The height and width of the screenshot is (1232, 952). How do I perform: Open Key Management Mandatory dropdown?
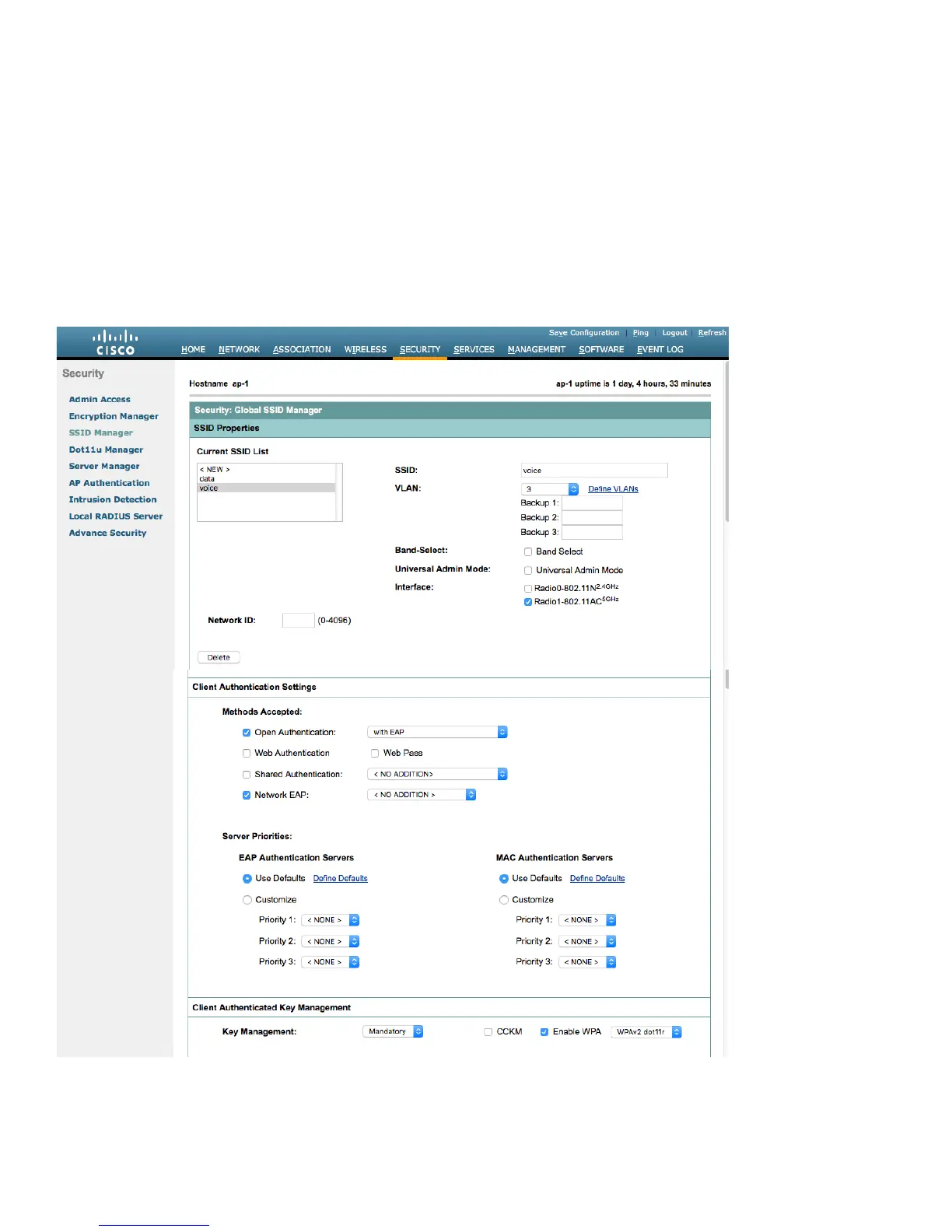(x=393, y=1032)
